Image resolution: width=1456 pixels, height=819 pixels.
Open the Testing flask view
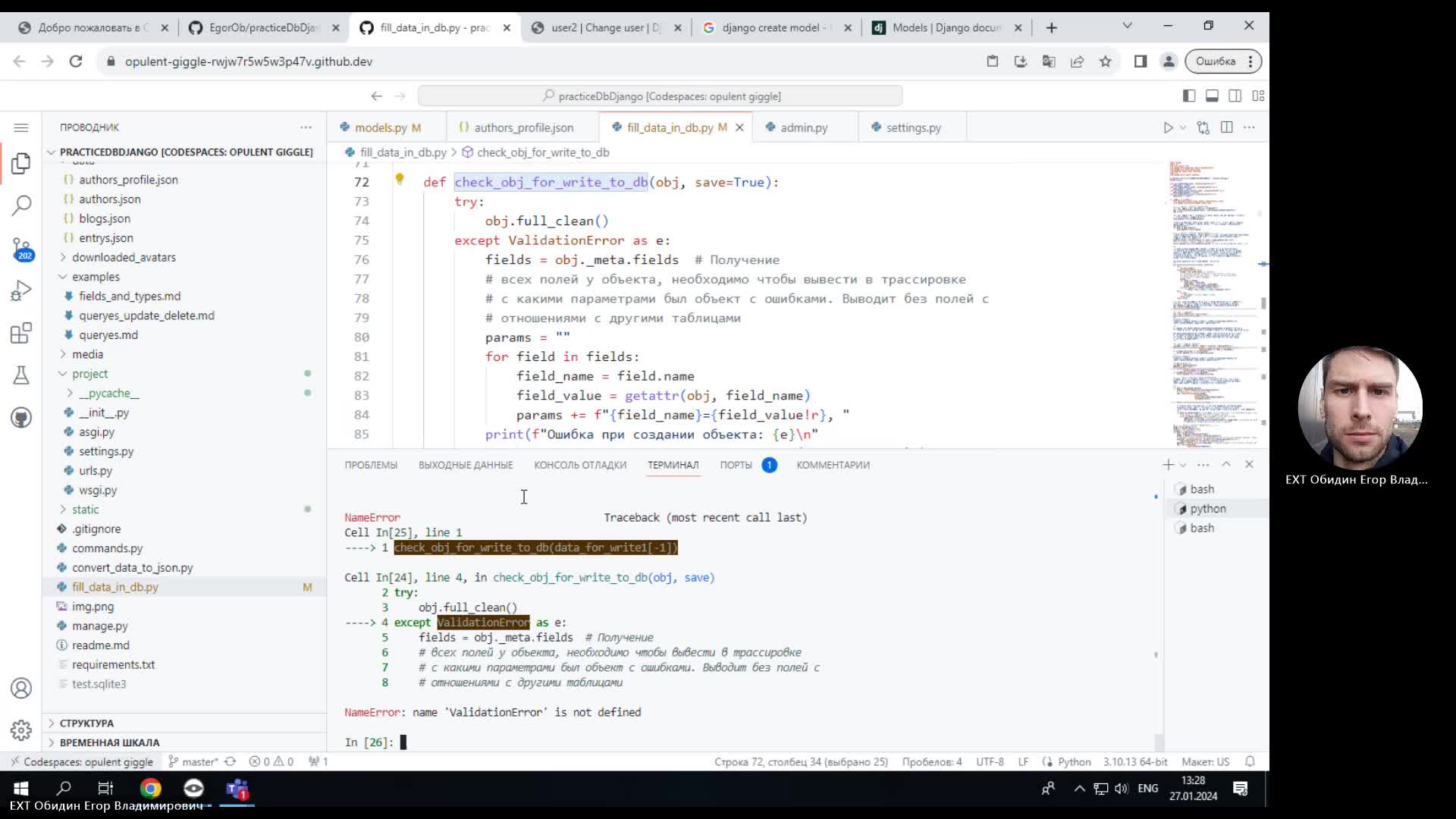click(x=21, y=375)
